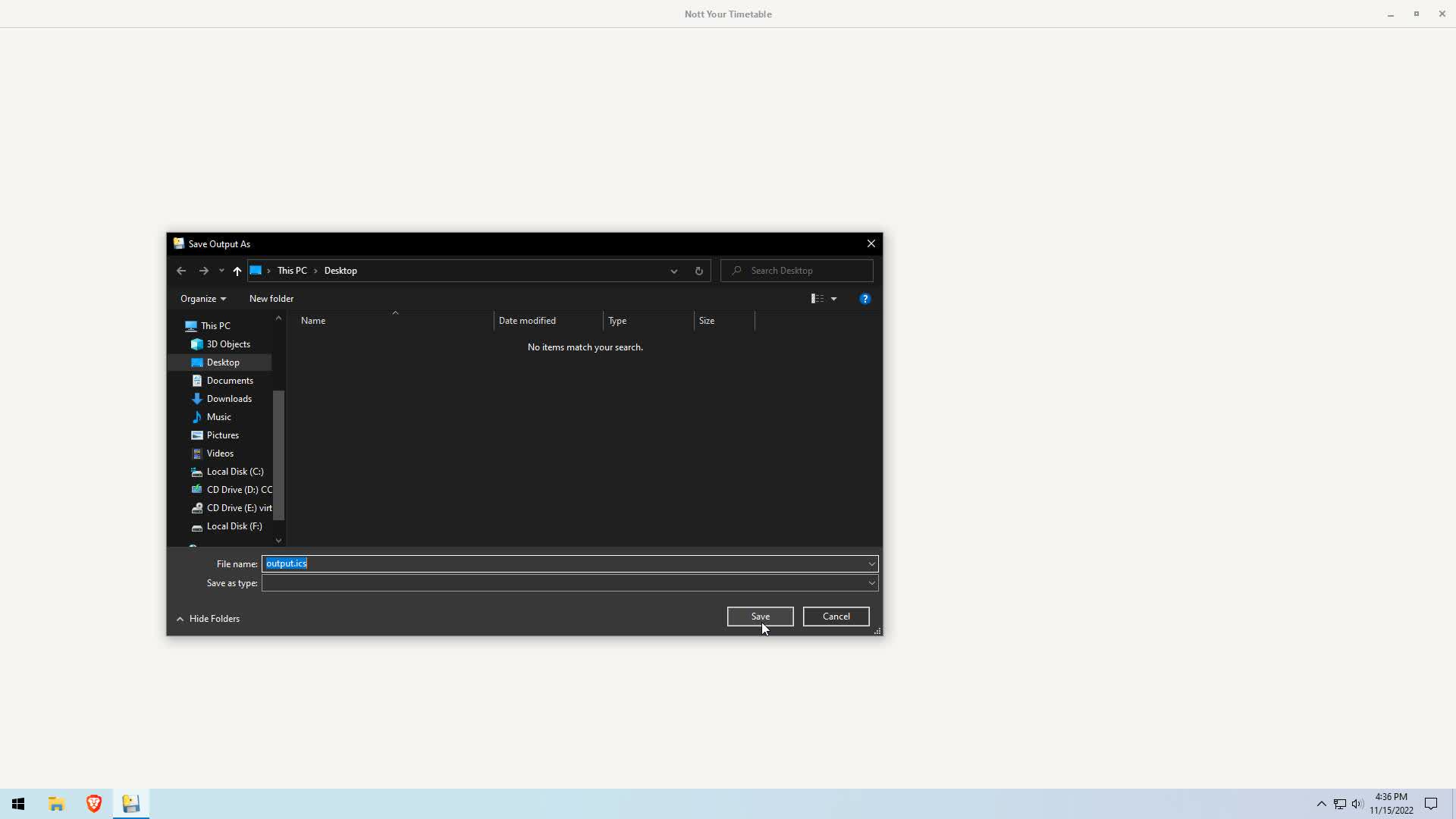Viewport: 1456px width, 819px height.
Task: Click Save to confirm file output
Action: tap(760, 616)
